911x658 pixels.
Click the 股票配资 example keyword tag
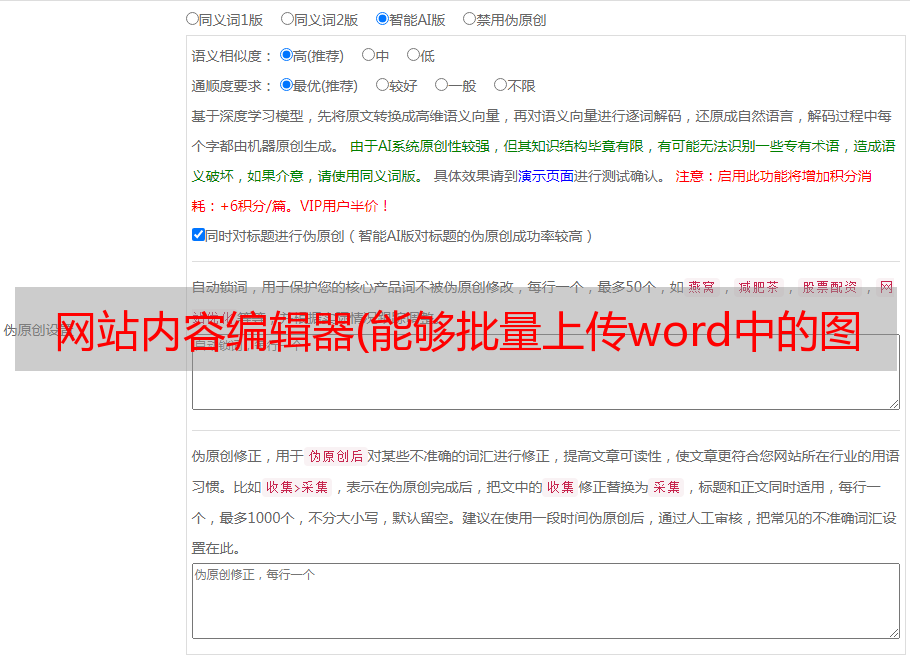click(830, 287)
